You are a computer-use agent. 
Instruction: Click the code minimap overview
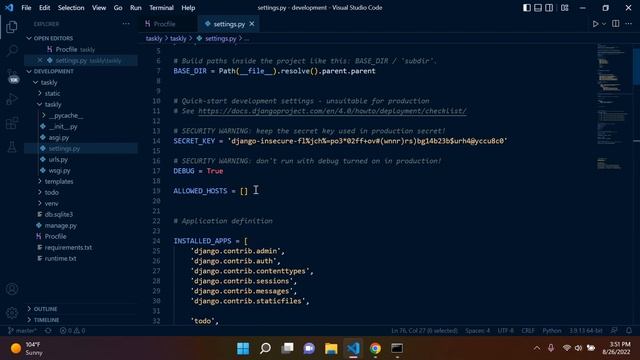[x=611, y=106]
